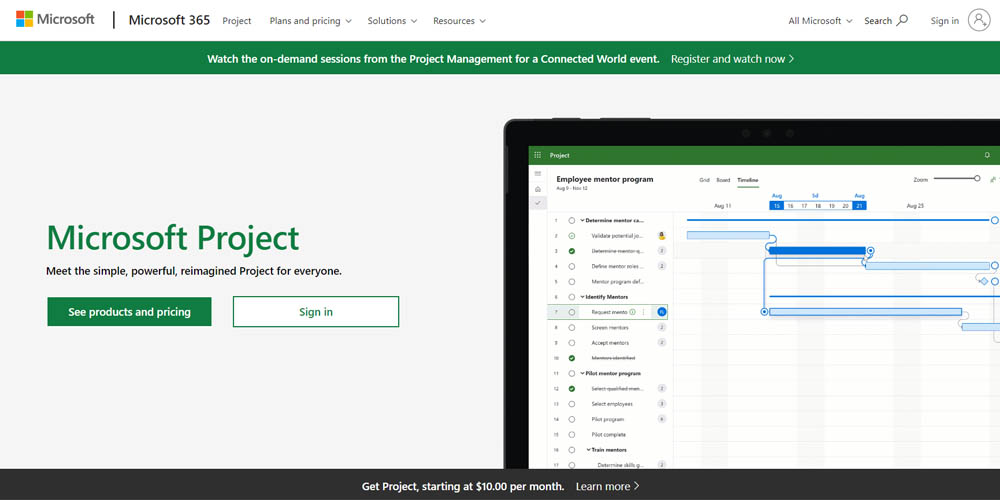This screenshot has width=1000, height=500.
Task: Follow Learn more link in footer bar
Action: (607, 486)
